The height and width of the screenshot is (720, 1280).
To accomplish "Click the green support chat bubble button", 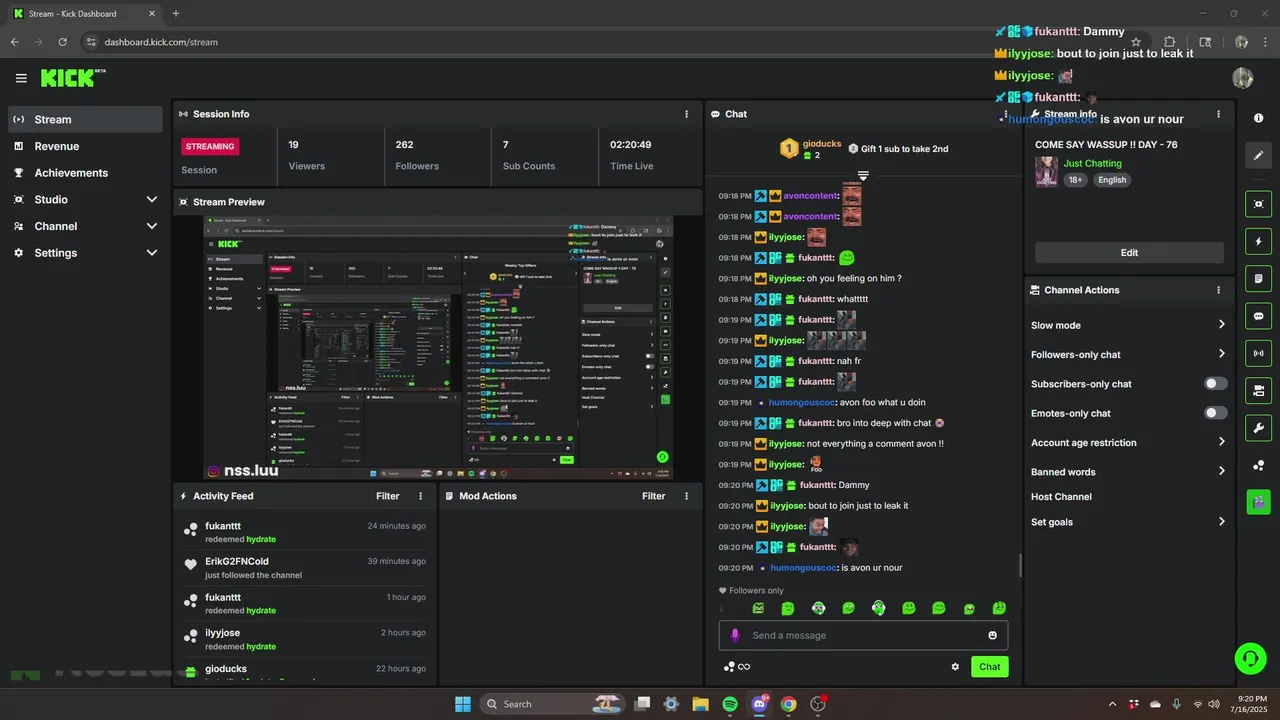I will coord(1250,658).
